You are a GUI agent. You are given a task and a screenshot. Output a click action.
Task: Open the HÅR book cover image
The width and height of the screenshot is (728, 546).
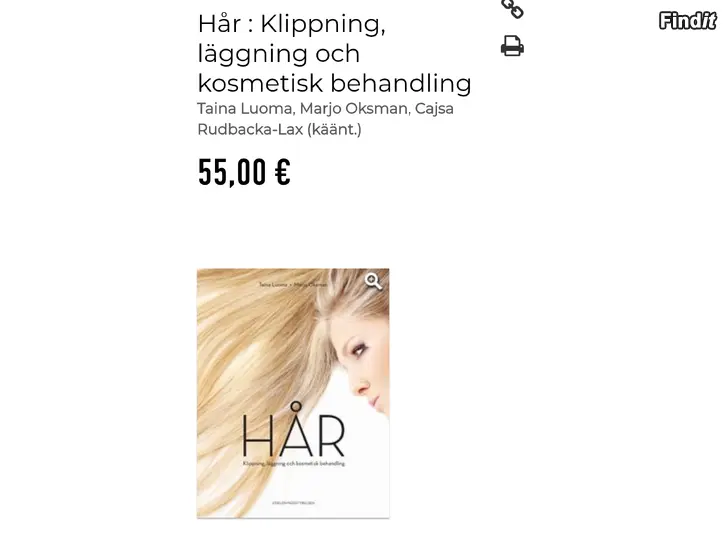(293, 393)
